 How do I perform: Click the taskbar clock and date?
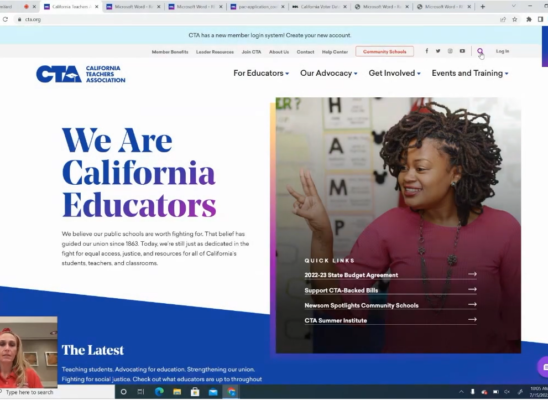point(538,392)
